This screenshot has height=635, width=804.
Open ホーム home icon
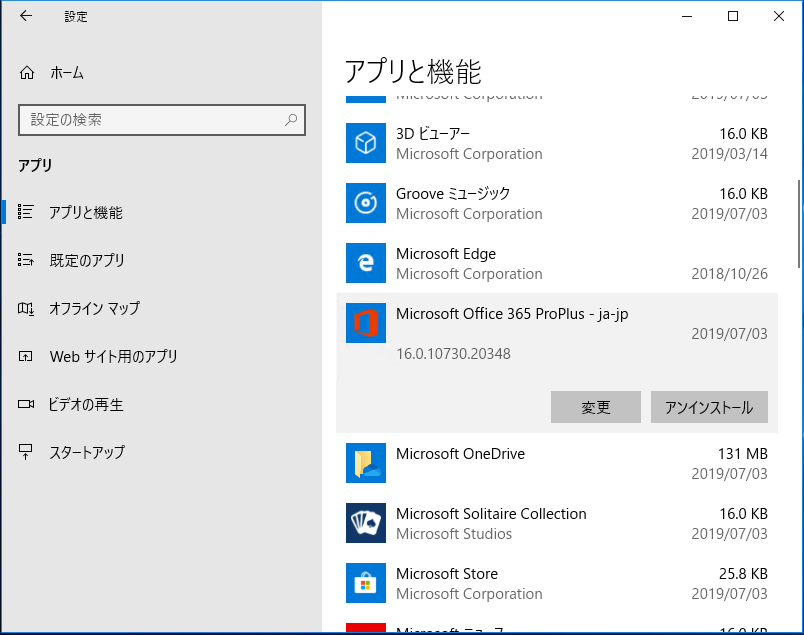27,73
